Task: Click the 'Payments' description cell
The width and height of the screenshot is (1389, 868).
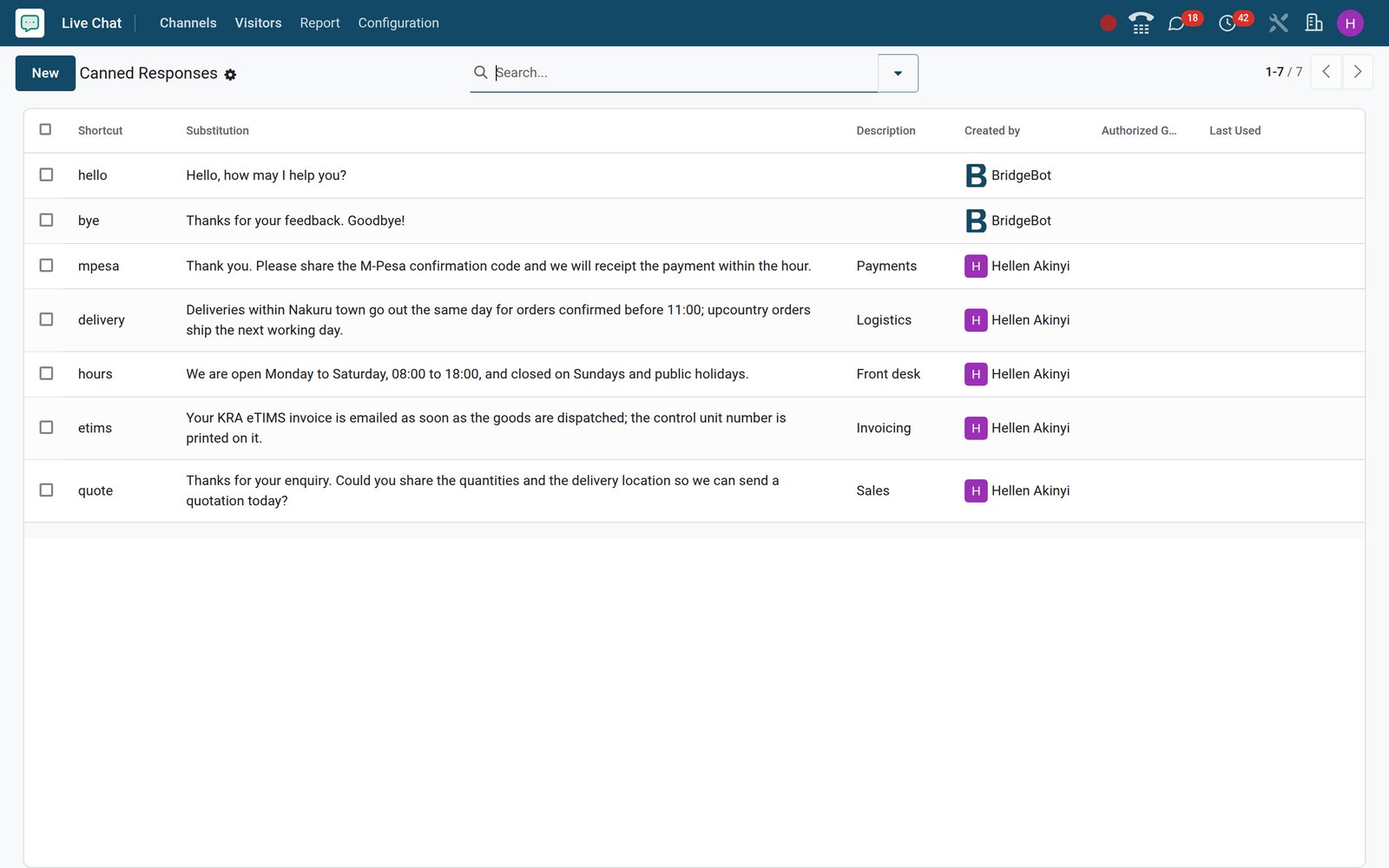Action: [886, 266]
